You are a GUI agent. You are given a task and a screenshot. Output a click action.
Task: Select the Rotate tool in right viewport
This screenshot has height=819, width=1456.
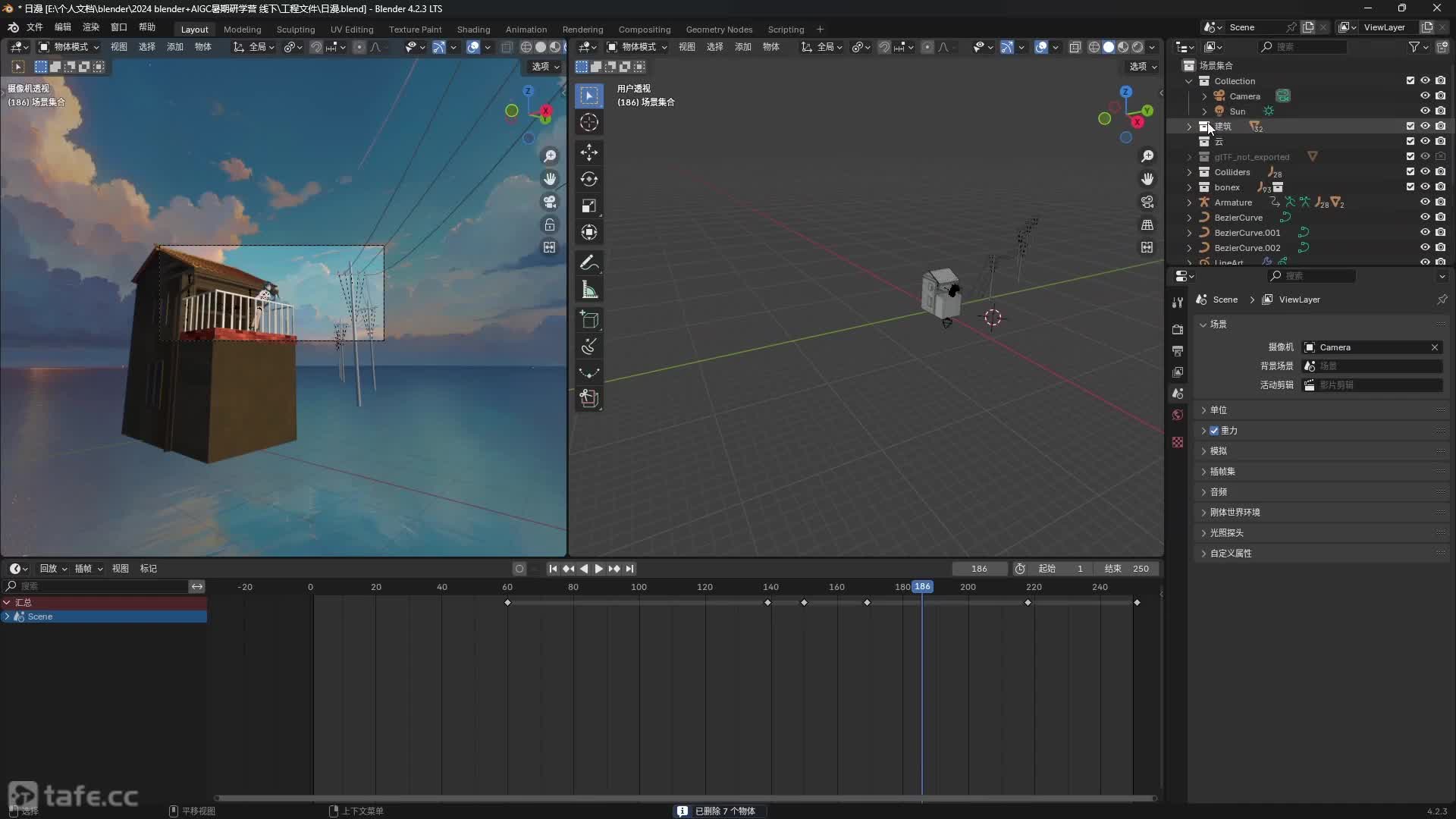[x=589, y=180]
